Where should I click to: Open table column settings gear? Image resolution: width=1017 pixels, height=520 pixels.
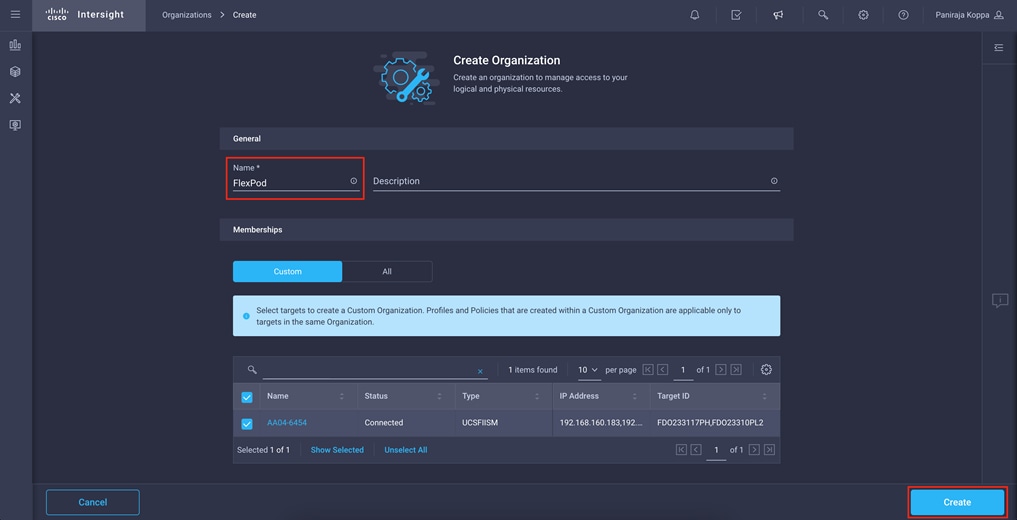[x=766, y=370]
